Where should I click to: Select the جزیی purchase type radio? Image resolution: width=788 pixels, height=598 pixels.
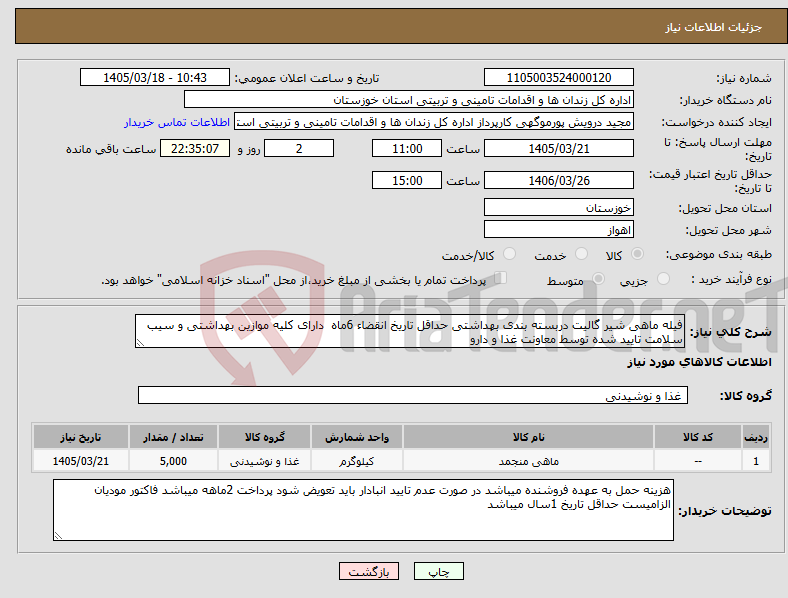click(663, 279)
